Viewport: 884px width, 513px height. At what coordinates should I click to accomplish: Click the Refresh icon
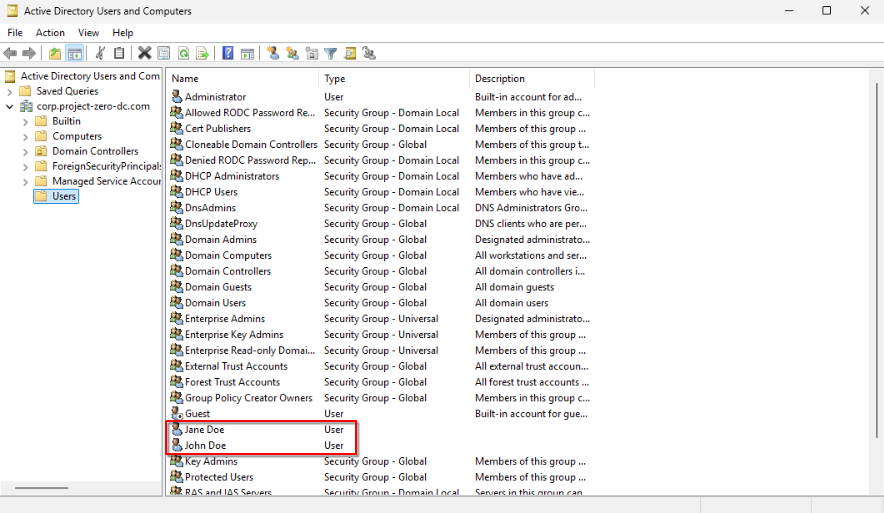[x=183, y=54]
